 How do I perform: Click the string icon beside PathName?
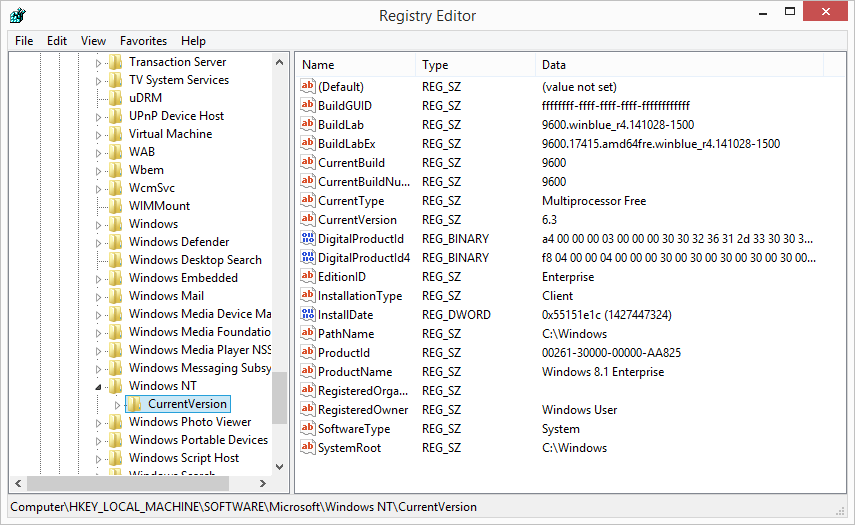click(308, 334)
